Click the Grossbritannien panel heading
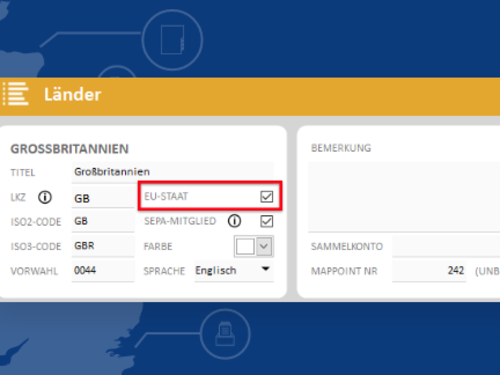This screenshot has width=500, height=375. [70, 149]
